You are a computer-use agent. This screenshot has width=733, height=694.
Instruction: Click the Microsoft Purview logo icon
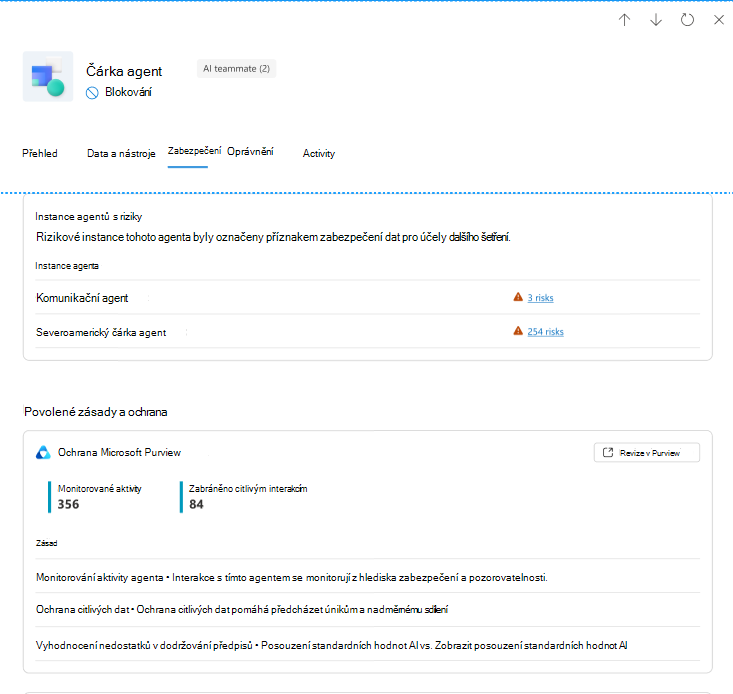click(x=43, y=452)
